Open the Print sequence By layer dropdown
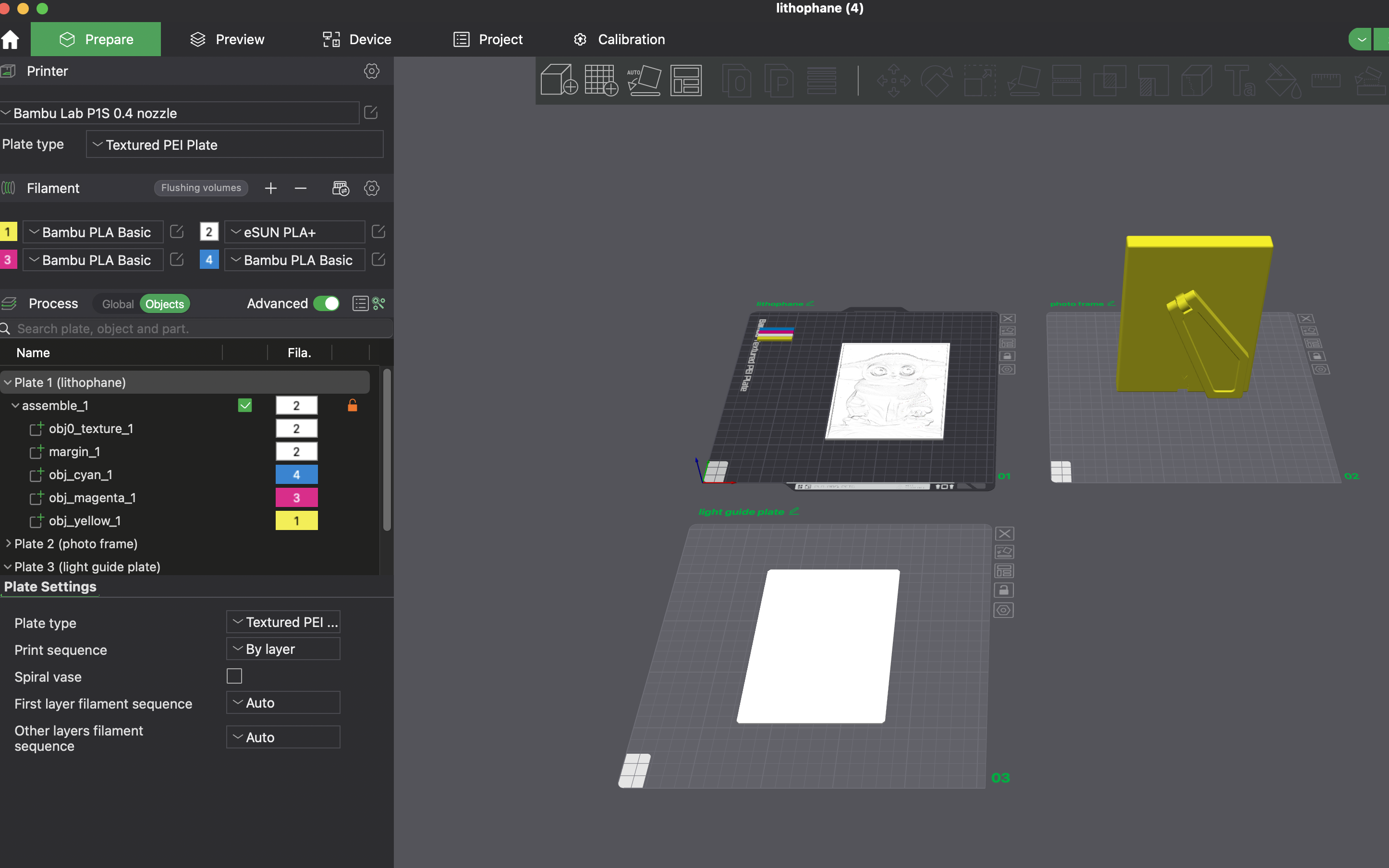Image resolution: width=1389 pixels, height=868 pixels. pos(283,649)
